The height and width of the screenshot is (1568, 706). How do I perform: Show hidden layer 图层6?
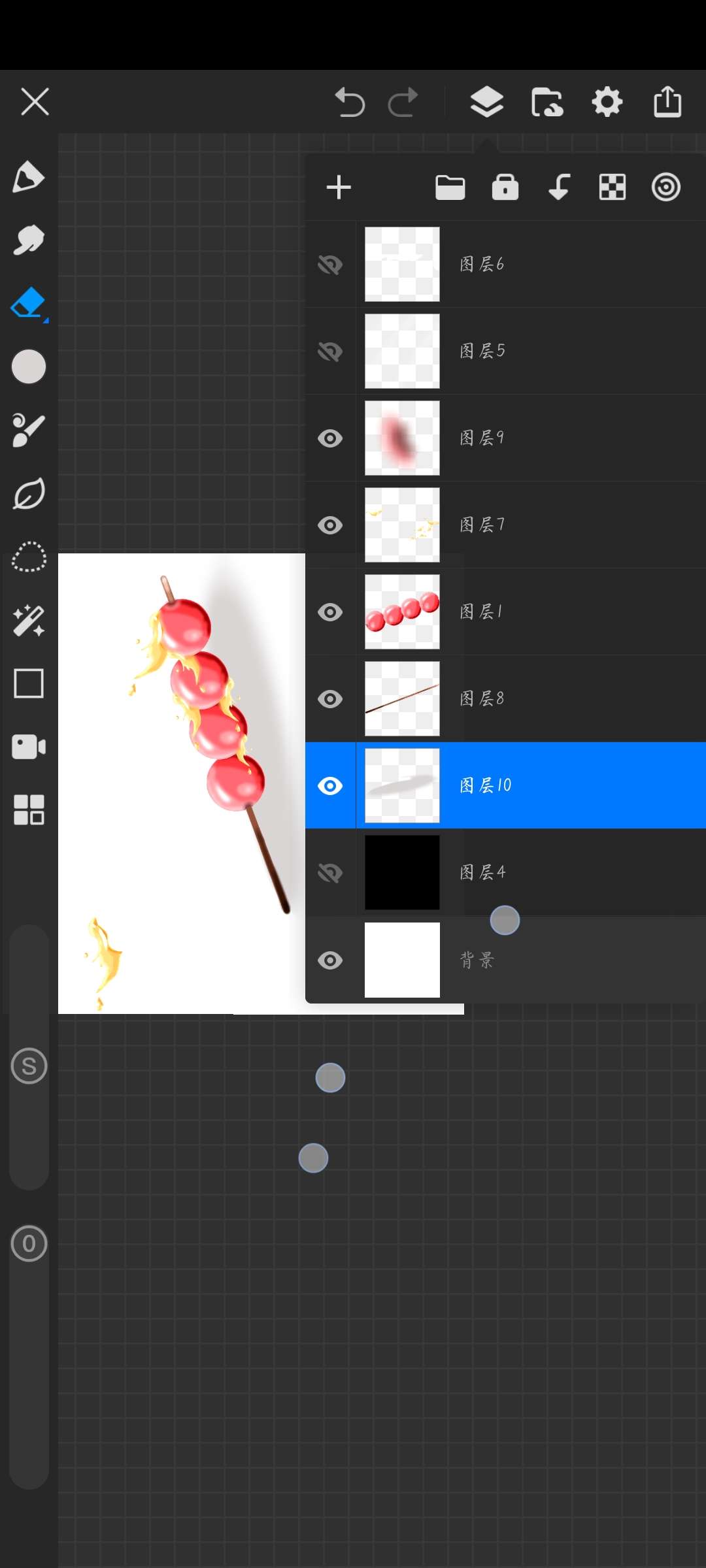point(330,265)
